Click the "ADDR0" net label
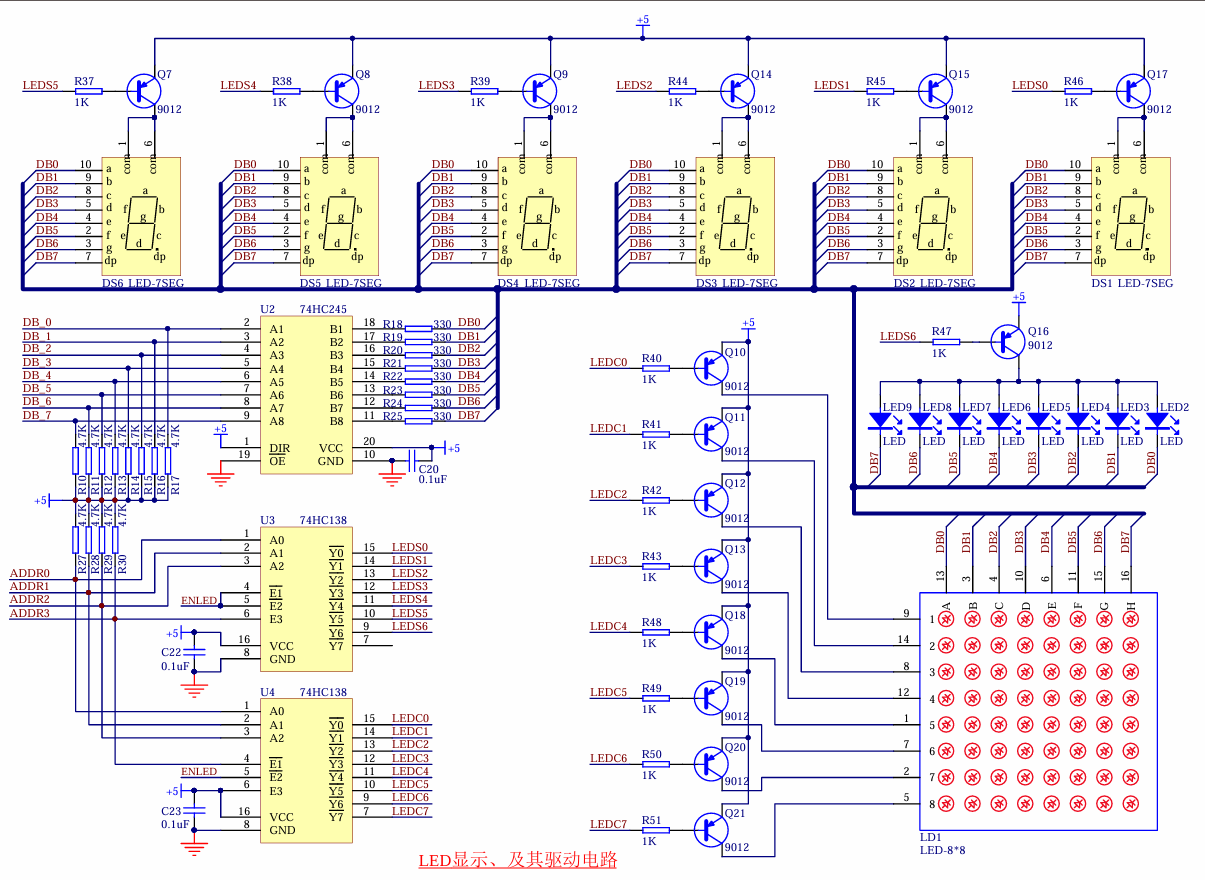This screenshot has width=1205, height=880. click(29, 573)
